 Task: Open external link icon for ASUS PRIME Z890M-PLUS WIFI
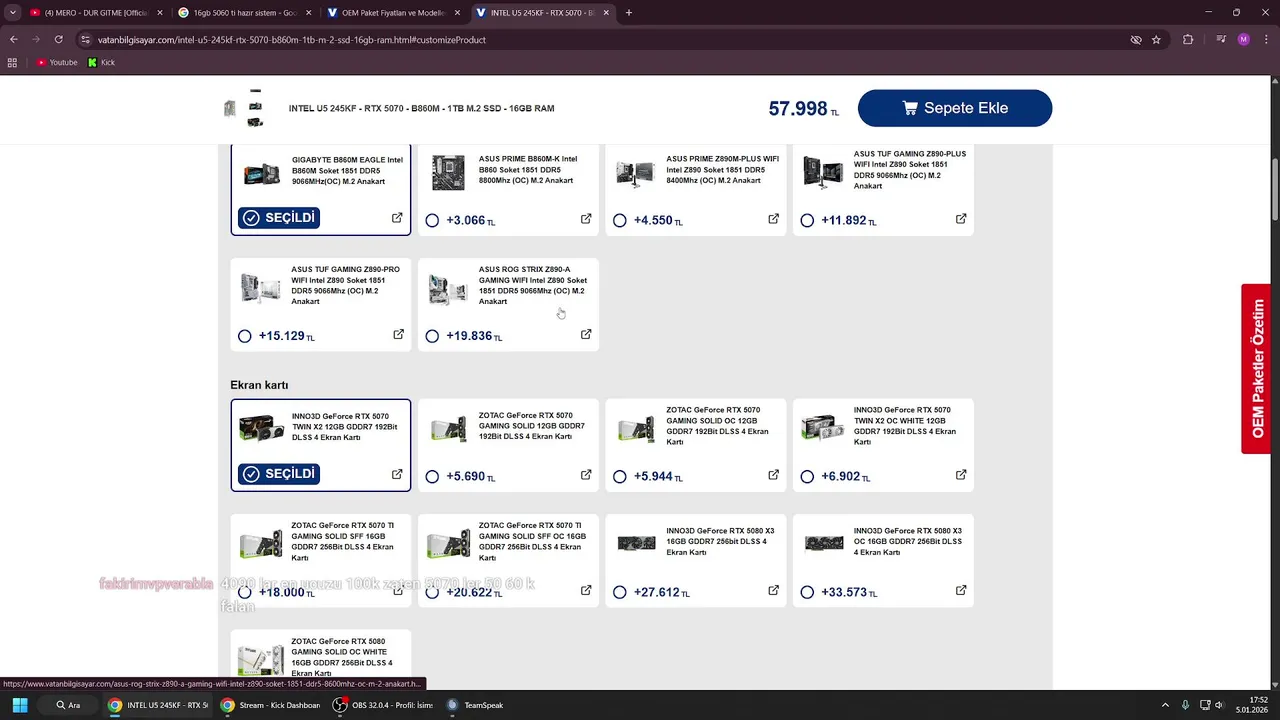tap(773, 219)
